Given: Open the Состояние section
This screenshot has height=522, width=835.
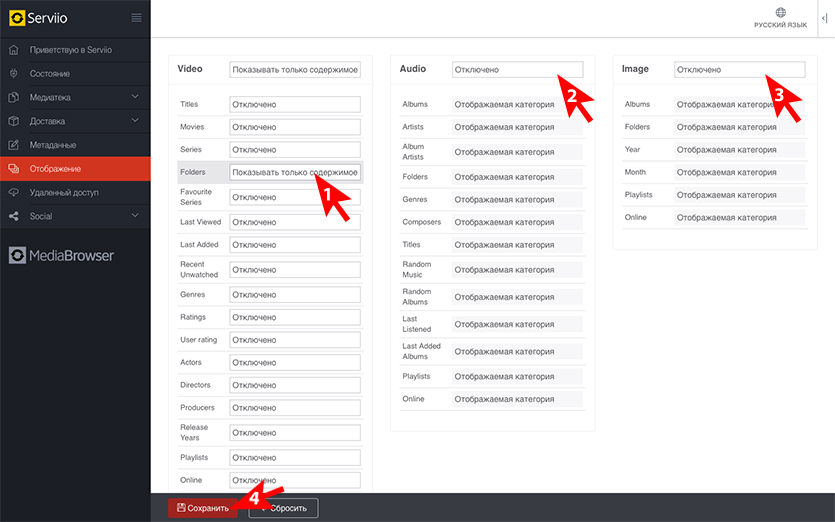Looking at the screenshot, I should click(x=50, y=74).
